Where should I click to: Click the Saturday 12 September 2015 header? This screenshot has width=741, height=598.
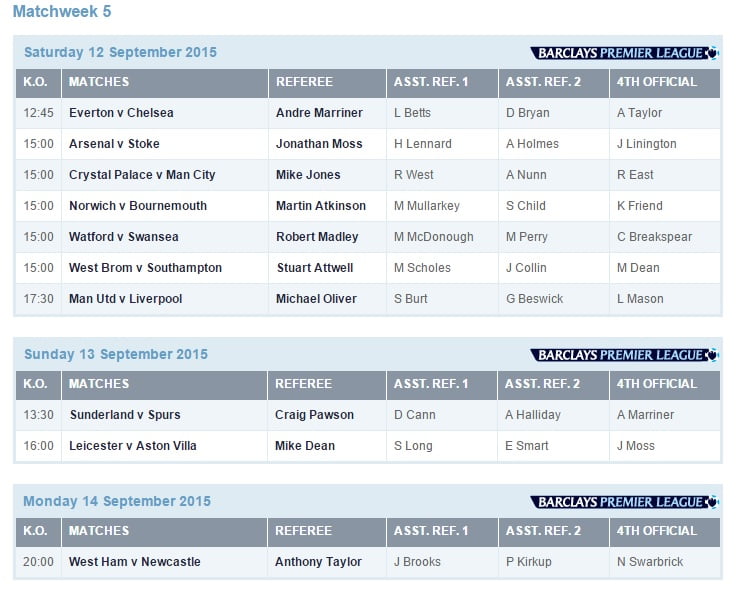coord(120,53)
